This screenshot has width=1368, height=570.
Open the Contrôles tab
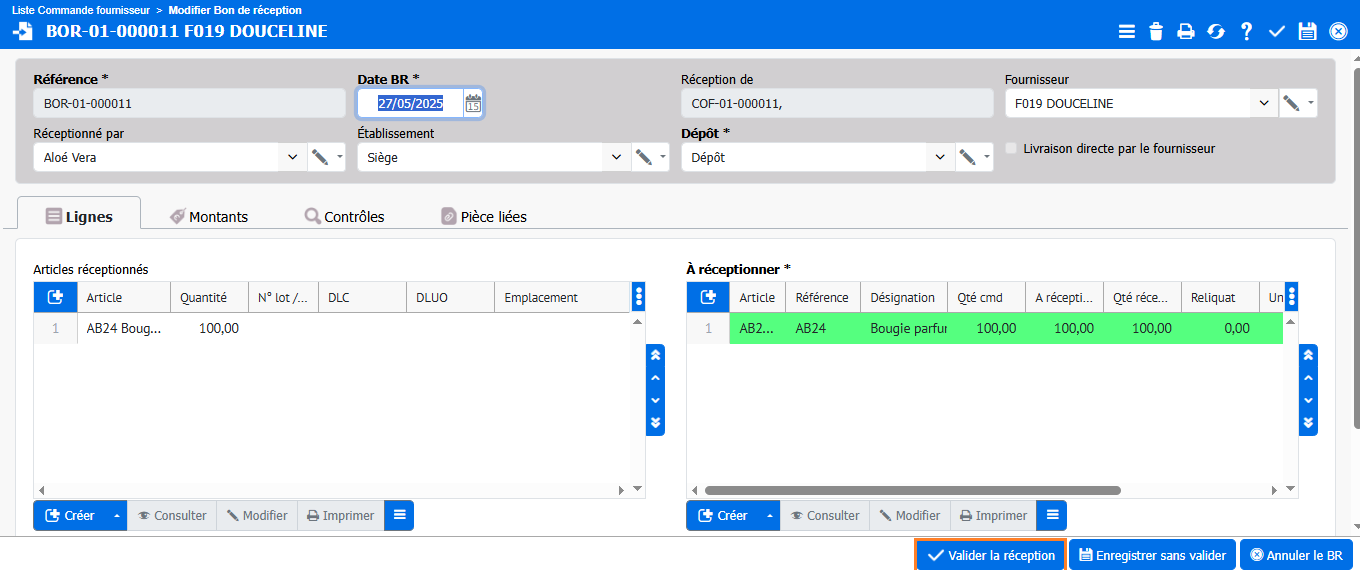(x=345, y=216)
